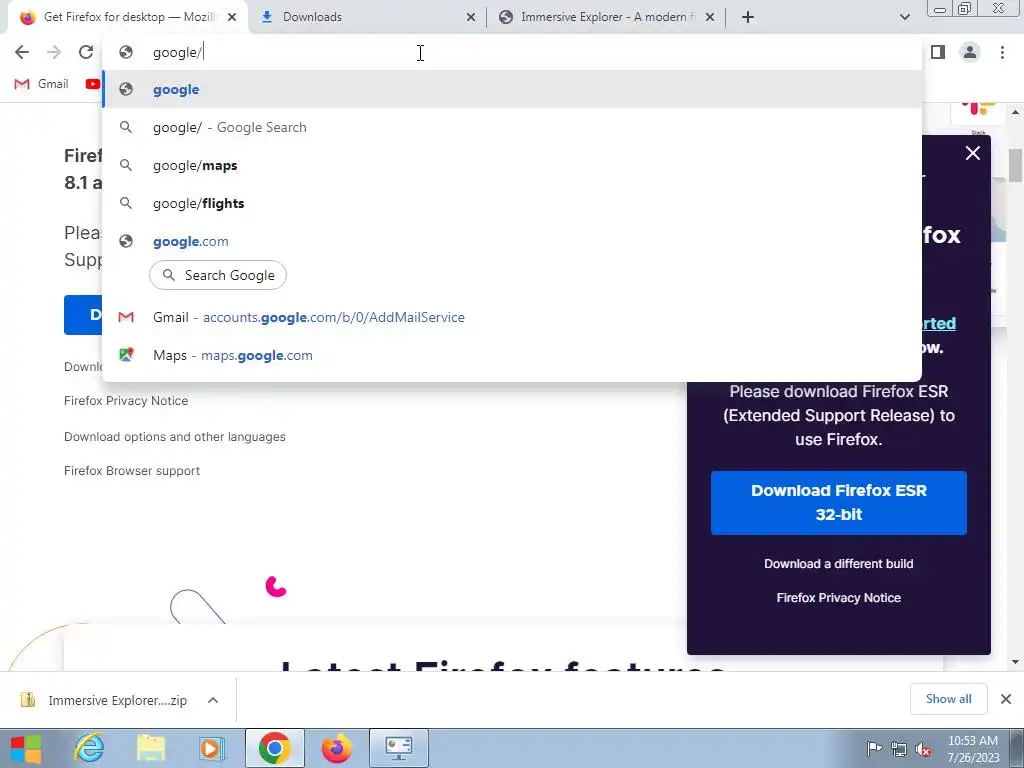Choose "google/ - Google Search" suggestion
Viewport: 1024px width, 768px height.
pos(512,127)
